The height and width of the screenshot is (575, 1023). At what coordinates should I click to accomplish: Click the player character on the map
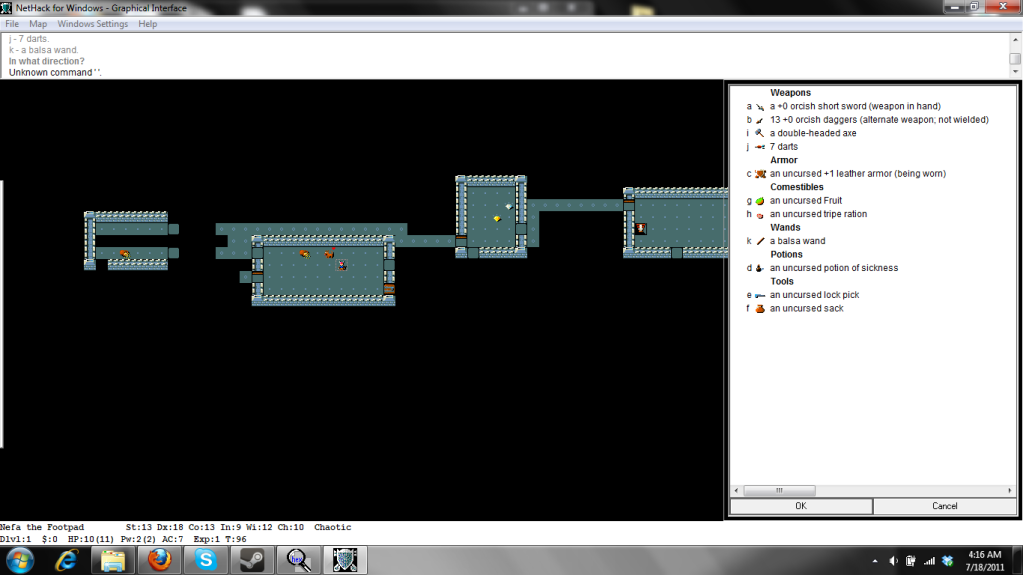(341, 265)
